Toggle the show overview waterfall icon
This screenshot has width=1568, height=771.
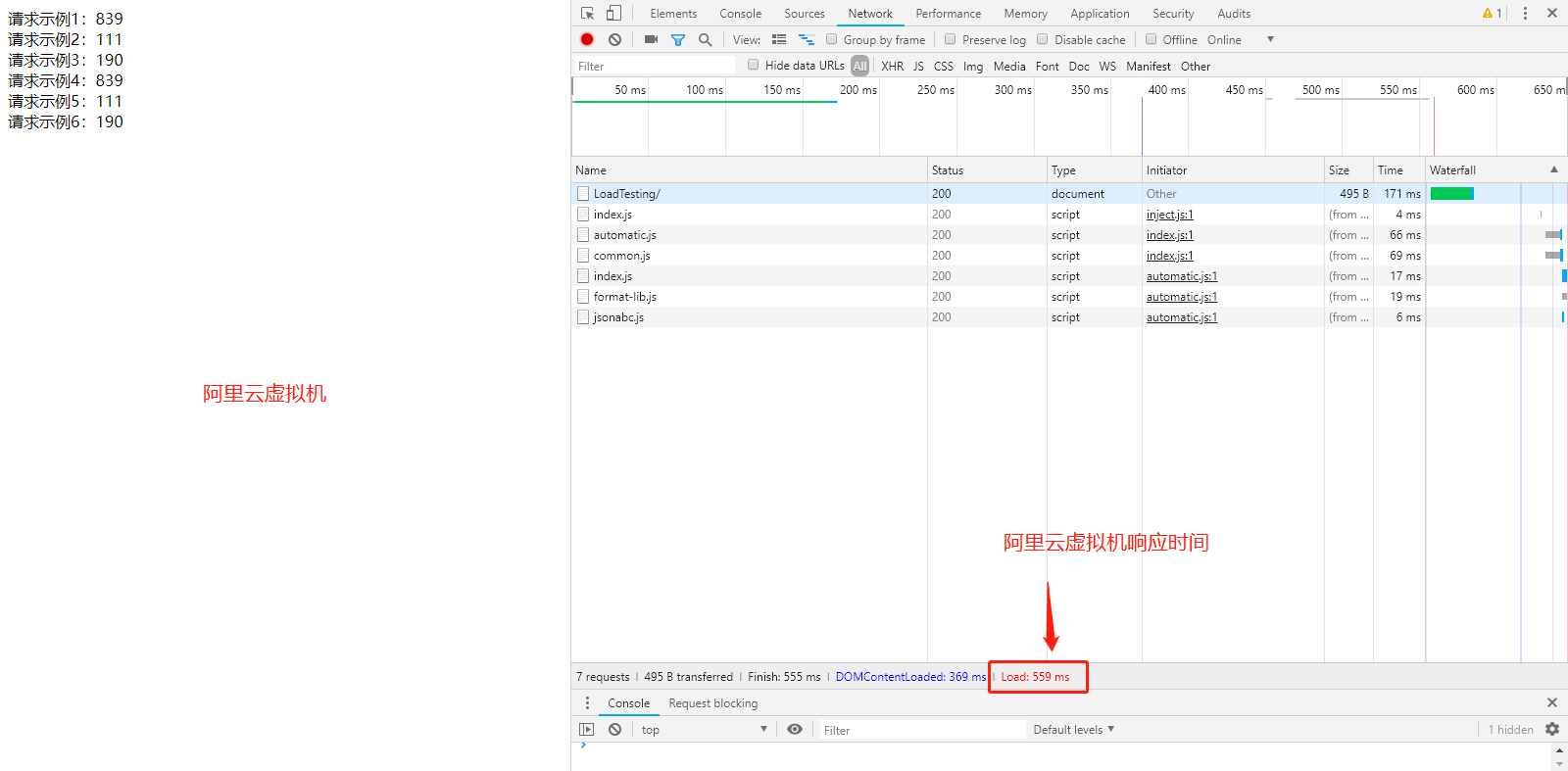807,39
